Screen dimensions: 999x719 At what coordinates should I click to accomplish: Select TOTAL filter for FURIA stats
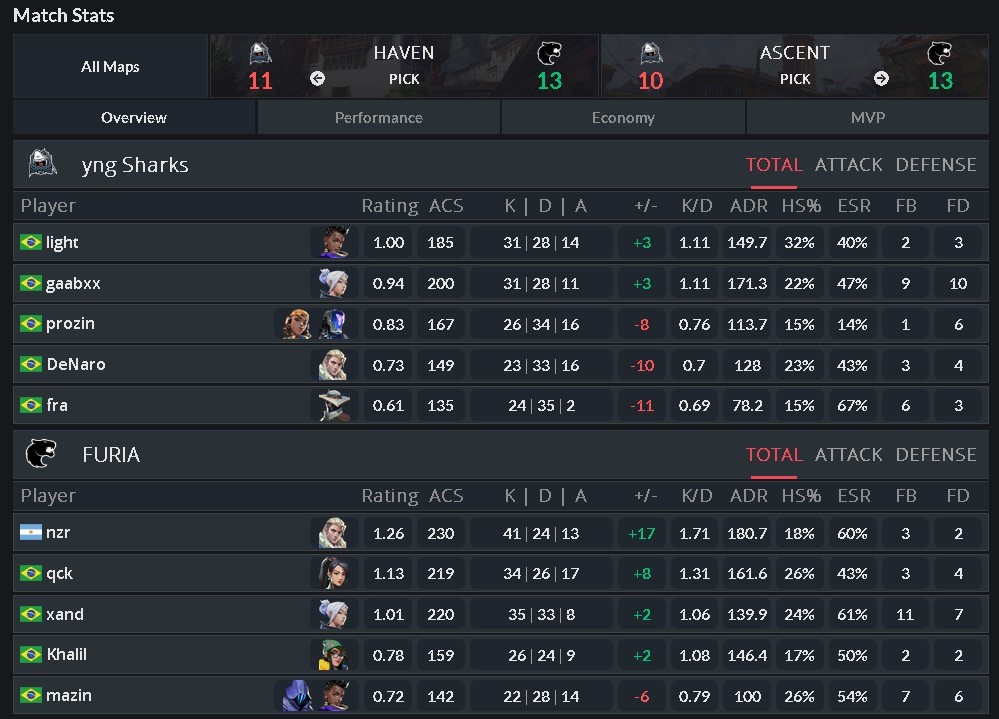click(x=774, y=454)
